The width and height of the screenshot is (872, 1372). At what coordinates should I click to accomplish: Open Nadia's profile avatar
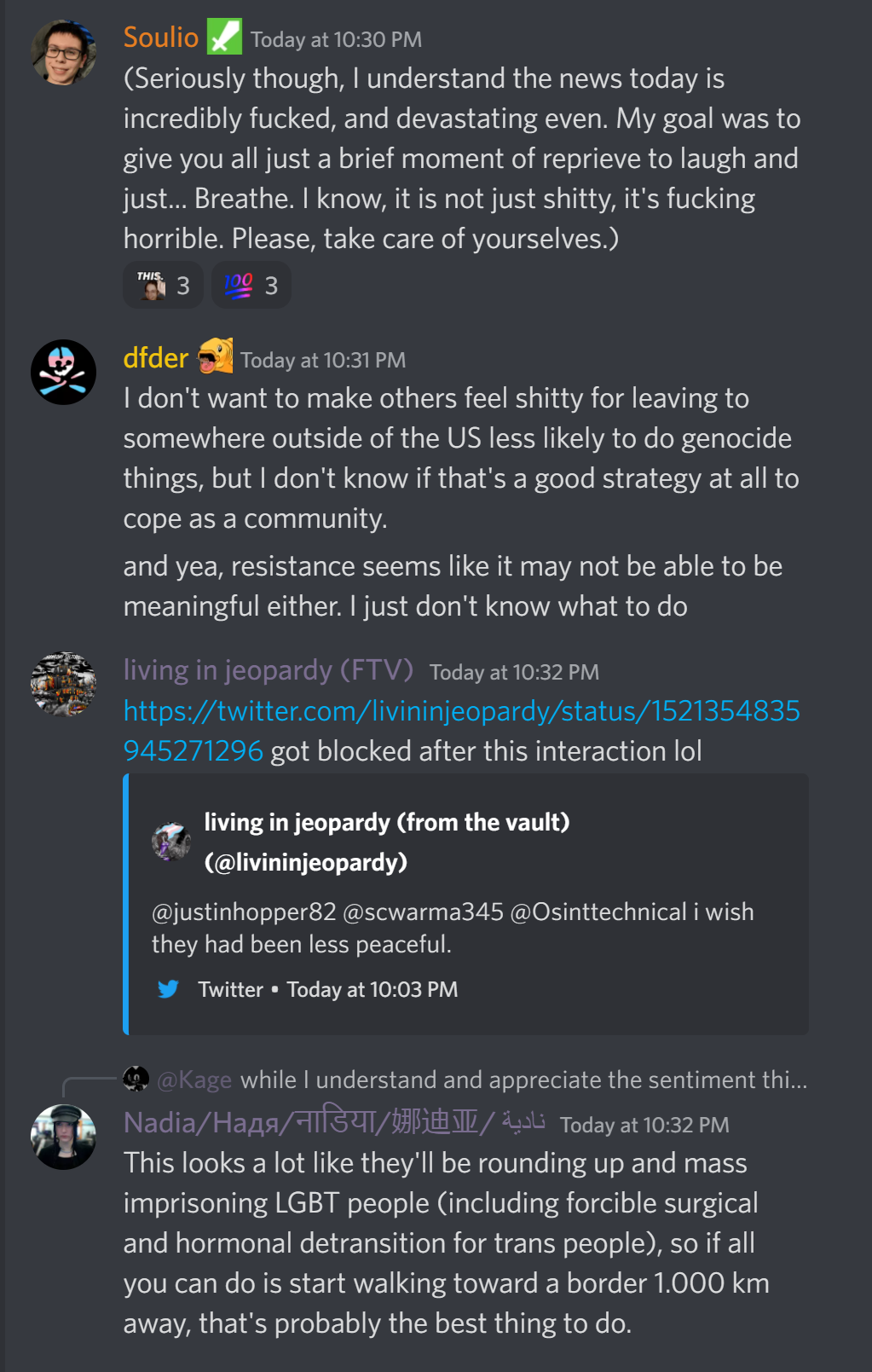(63, 1138)
